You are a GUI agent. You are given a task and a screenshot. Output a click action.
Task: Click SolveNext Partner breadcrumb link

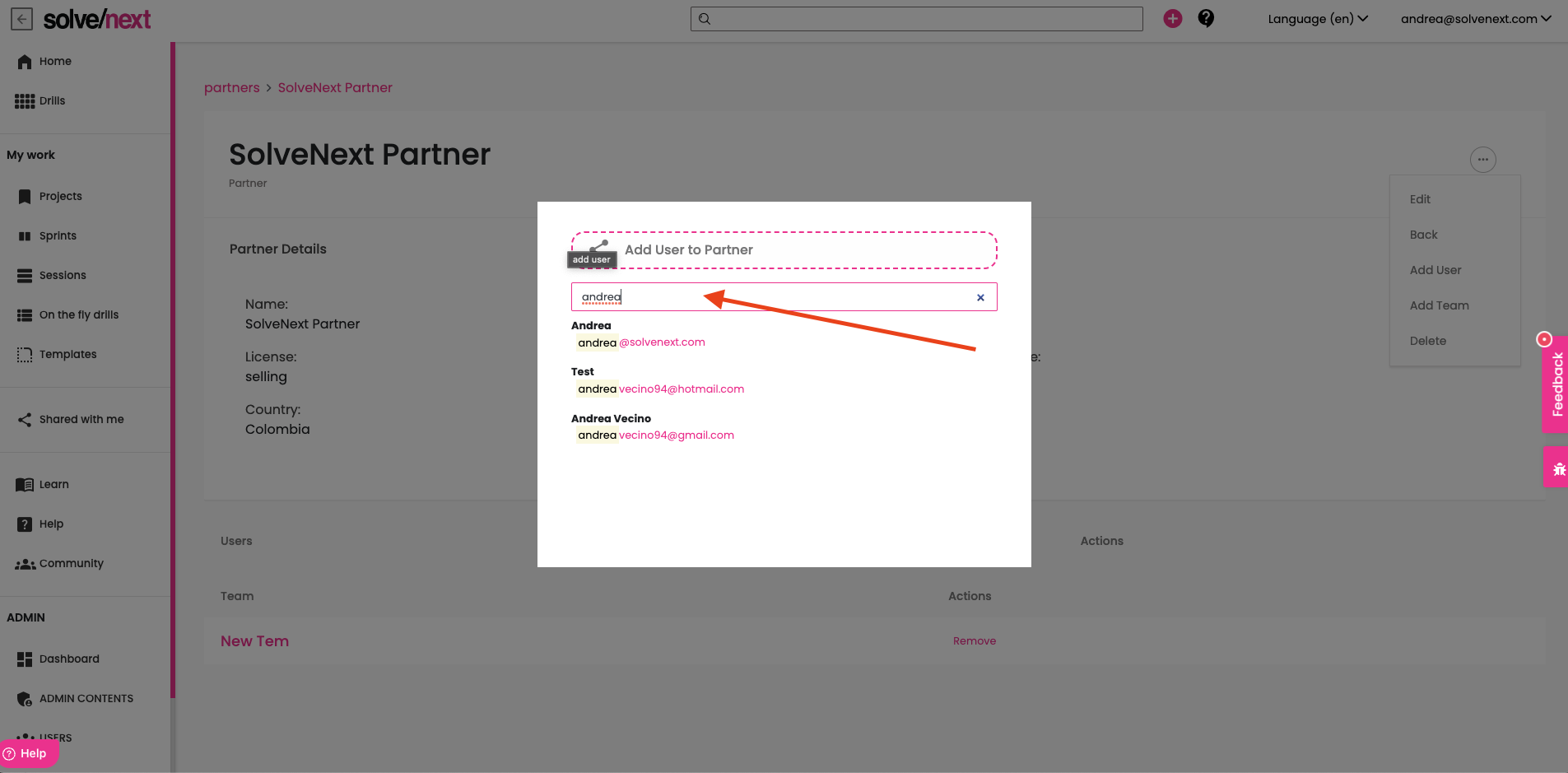click(x=335, y=88)
